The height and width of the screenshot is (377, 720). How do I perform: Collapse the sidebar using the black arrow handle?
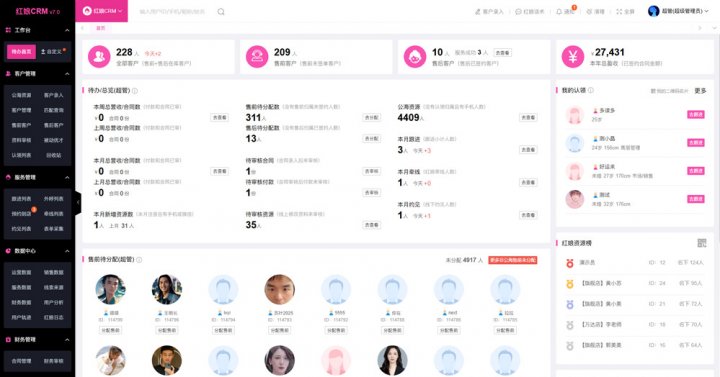[78, 202]
